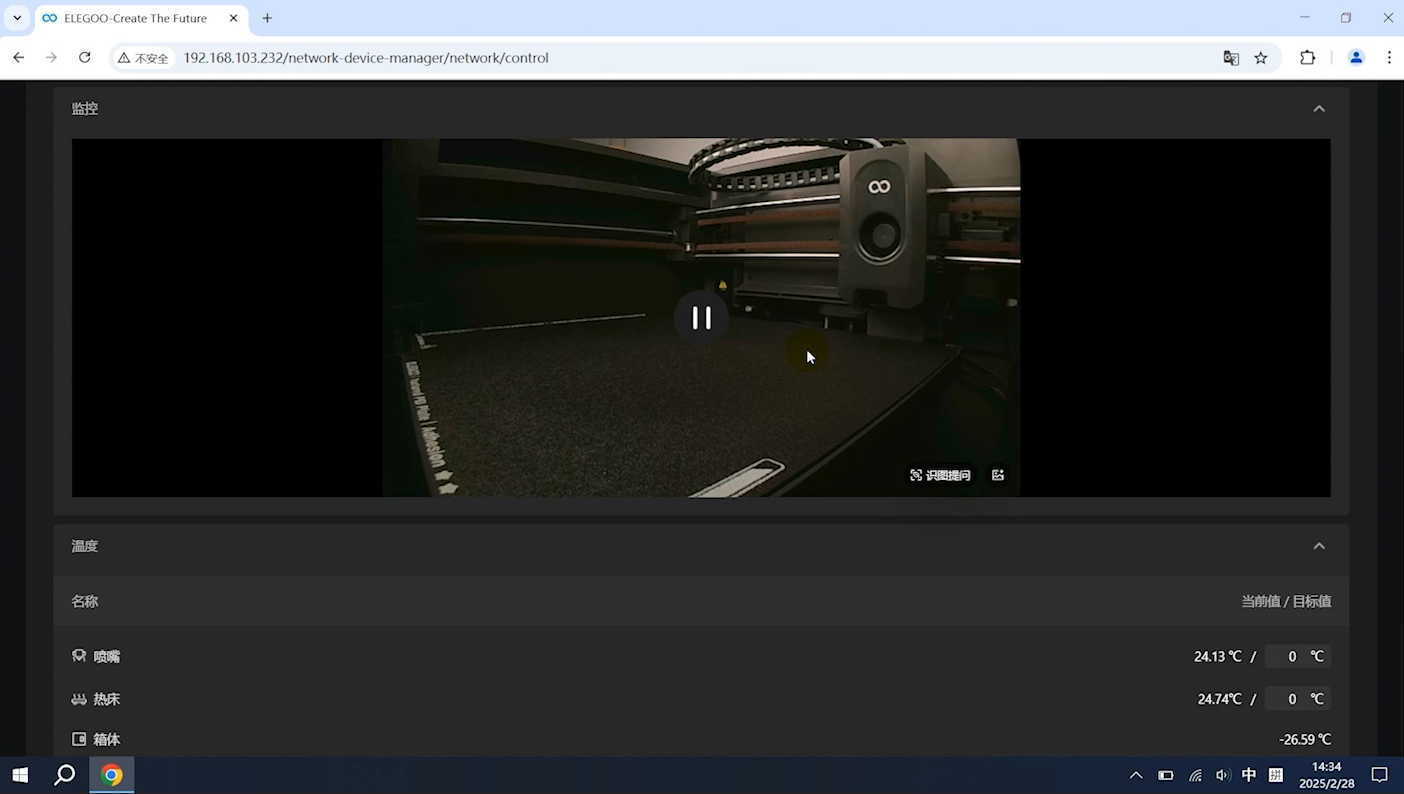
Task: Set the 喷嘴 nozzle target temperature field
Action: tap(1291, 657)
